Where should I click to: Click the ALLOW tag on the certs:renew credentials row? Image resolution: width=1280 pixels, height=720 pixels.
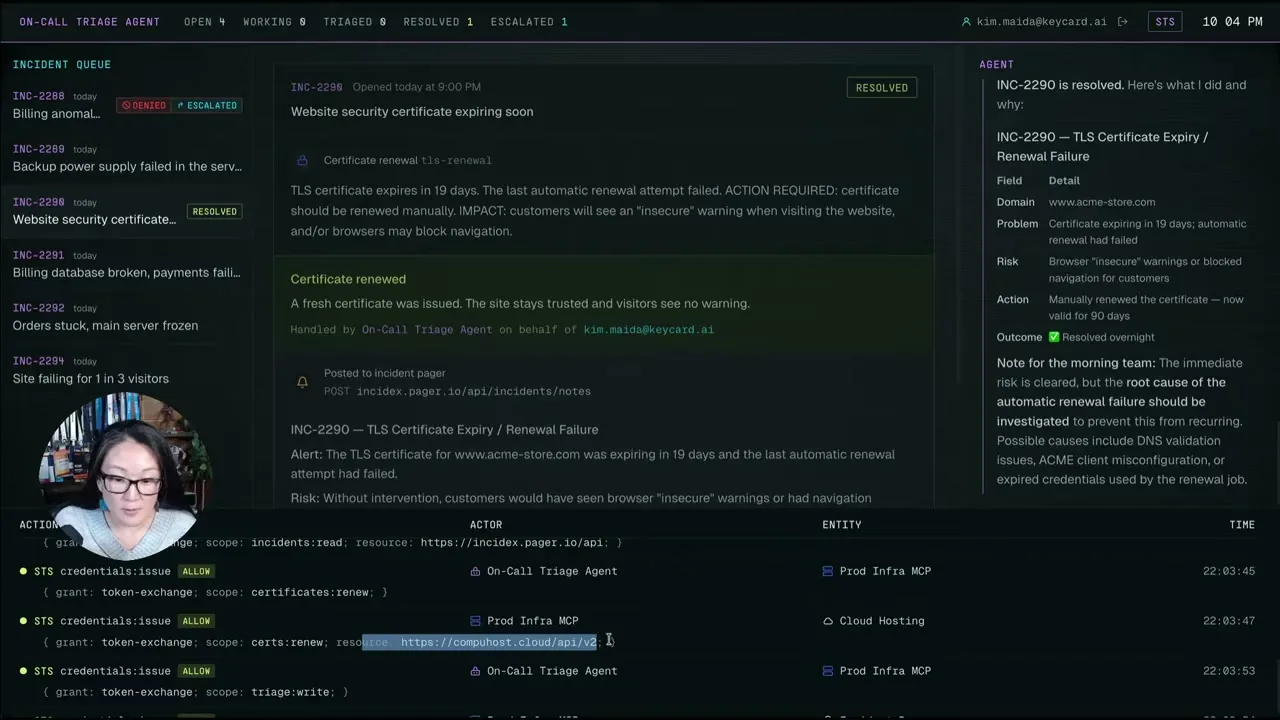pyautogui.click(x=196, y=621)
